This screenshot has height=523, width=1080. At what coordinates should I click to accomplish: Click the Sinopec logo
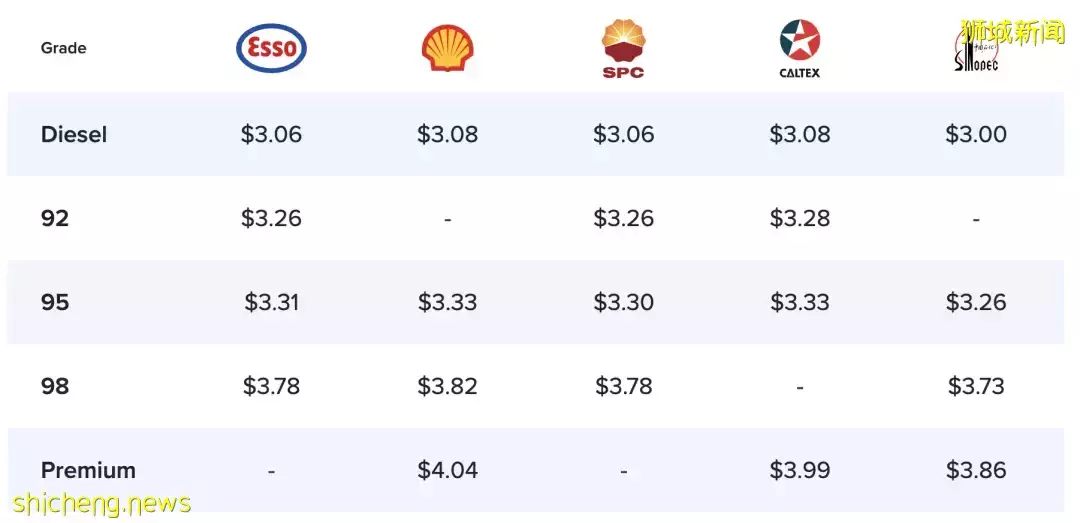(x=976, y=52)
